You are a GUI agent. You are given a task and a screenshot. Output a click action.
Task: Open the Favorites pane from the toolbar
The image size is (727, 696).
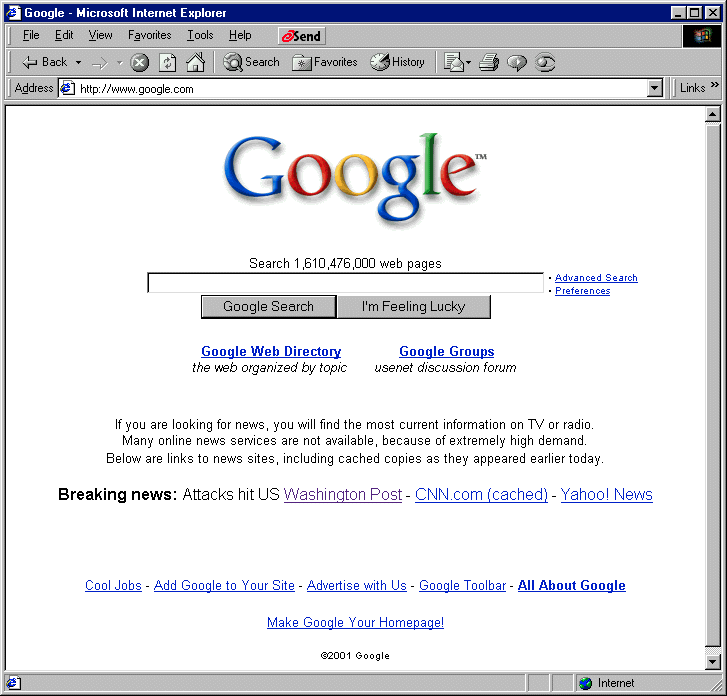(325, 62)
